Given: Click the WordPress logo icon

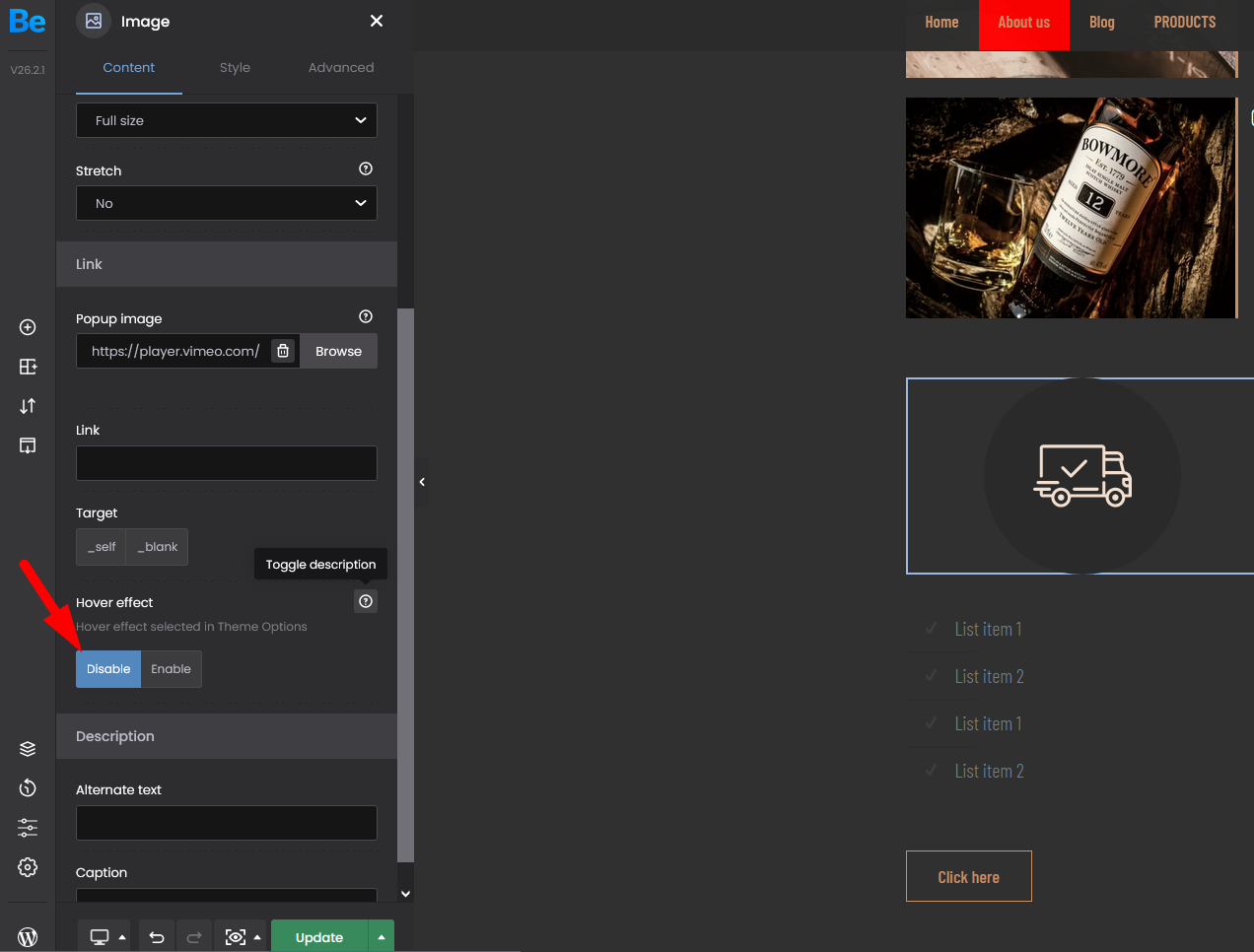Looking at the screenshot, I should (x=28, y=937).
